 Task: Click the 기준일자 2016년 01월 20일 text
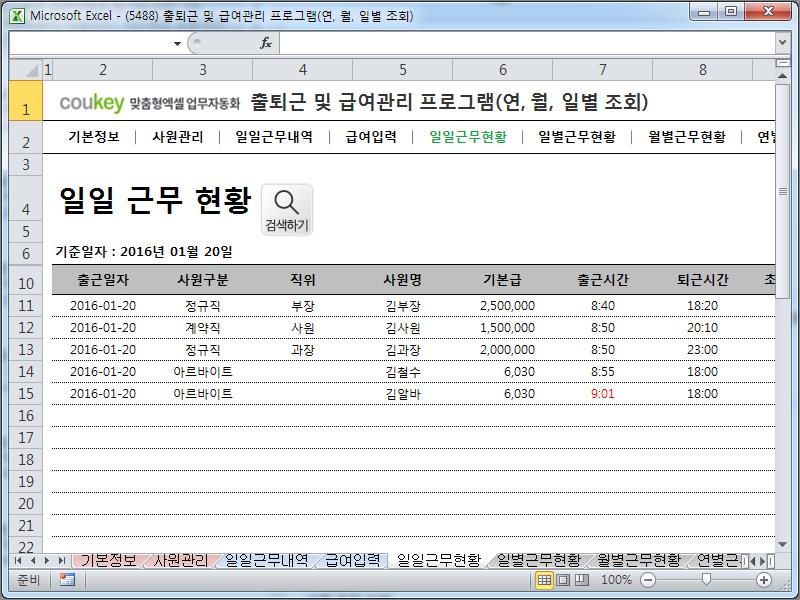[144, 252]
